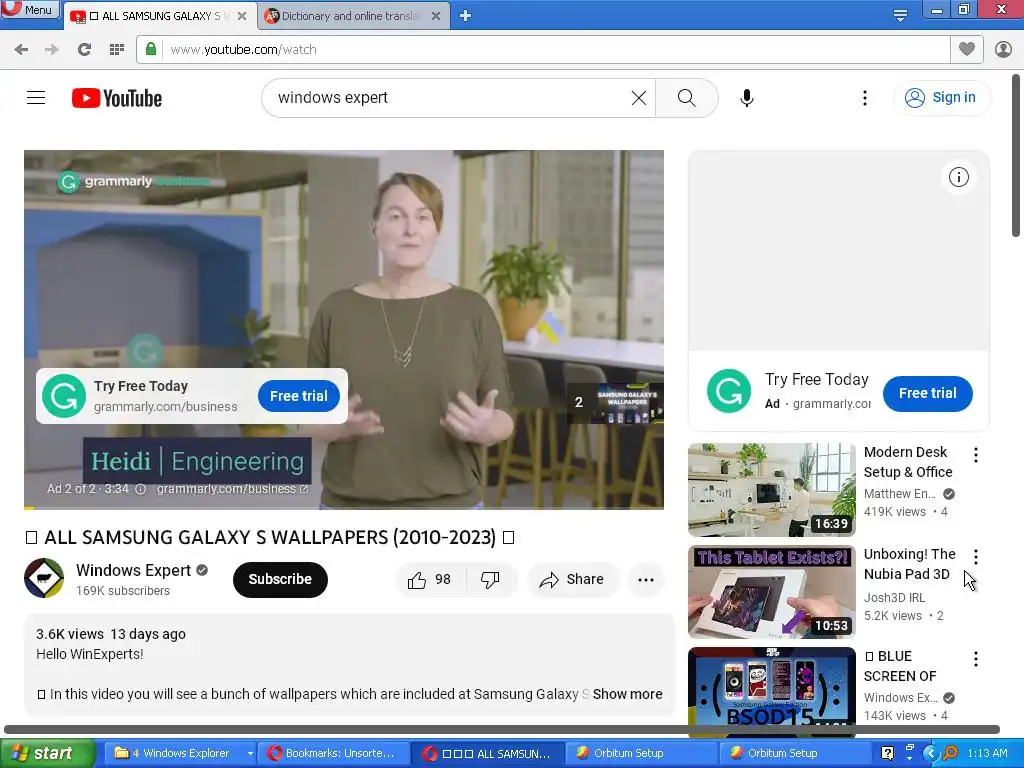Viewport: 1024px width, 768px height.
Task: Open the Windows start menu
Action: pyautogui.click(x=46, y=753)
